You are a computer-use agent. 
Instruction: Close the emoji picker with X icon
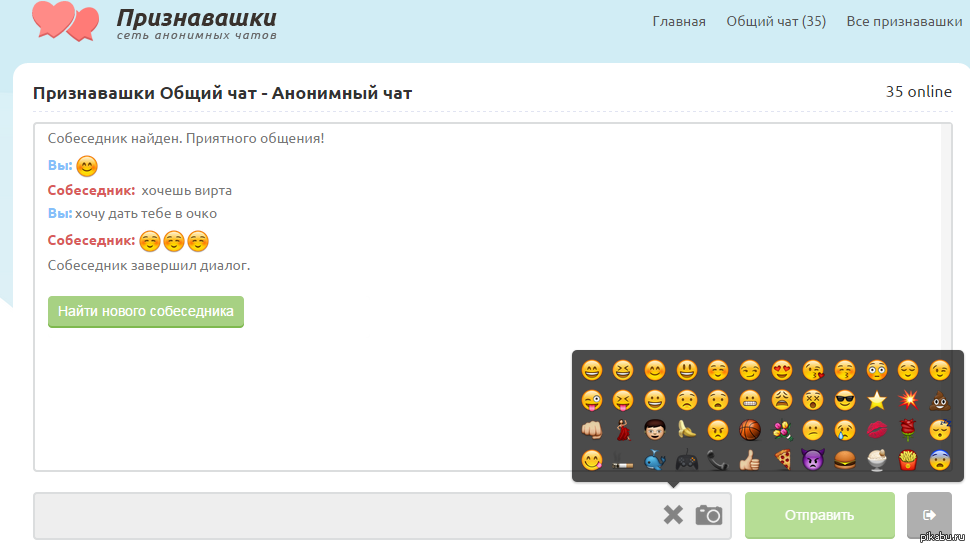[x=673, y=515]
